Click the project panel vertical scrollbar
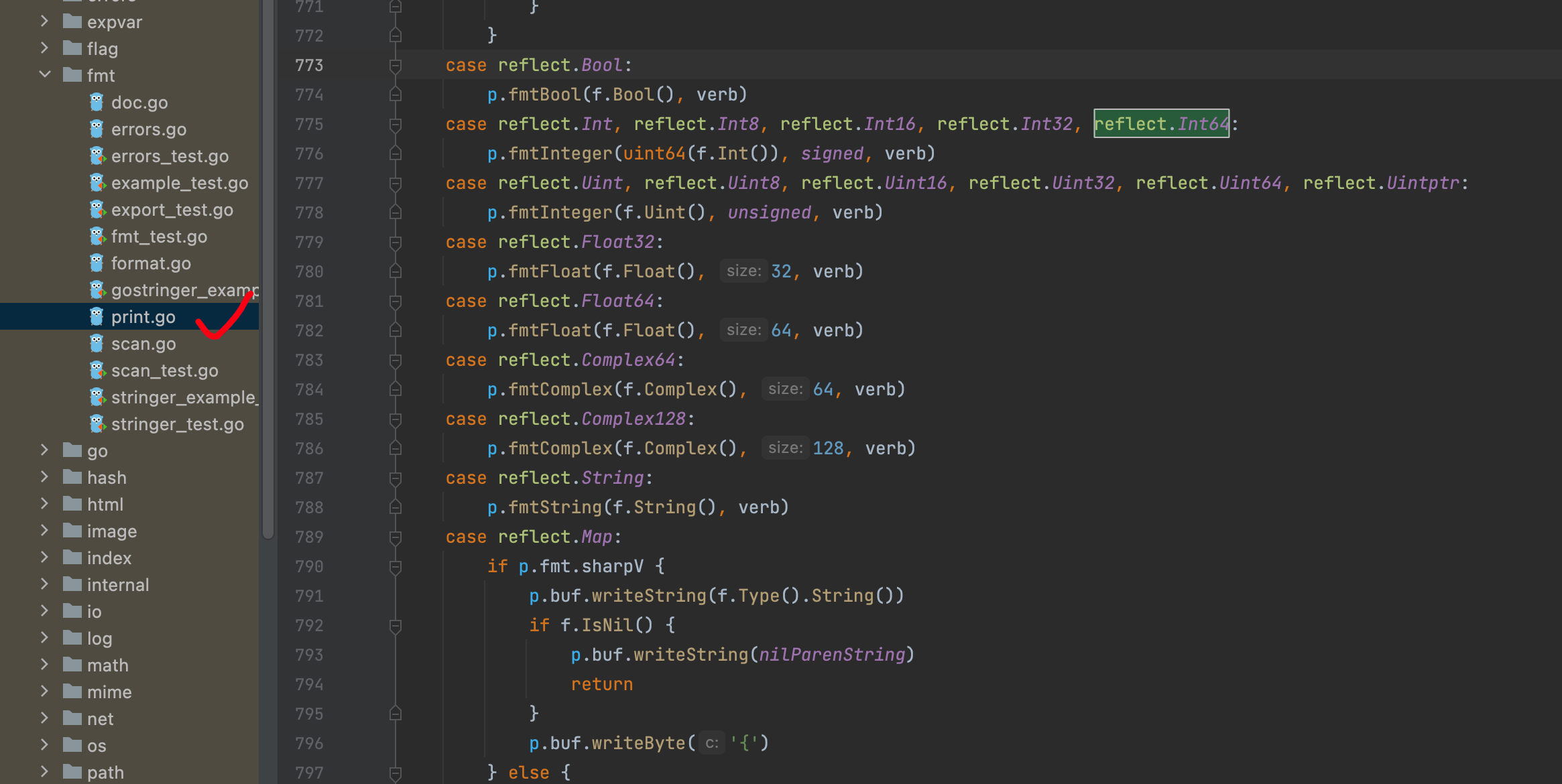The width and height of the screenshot is (1562, 784). 268,268
